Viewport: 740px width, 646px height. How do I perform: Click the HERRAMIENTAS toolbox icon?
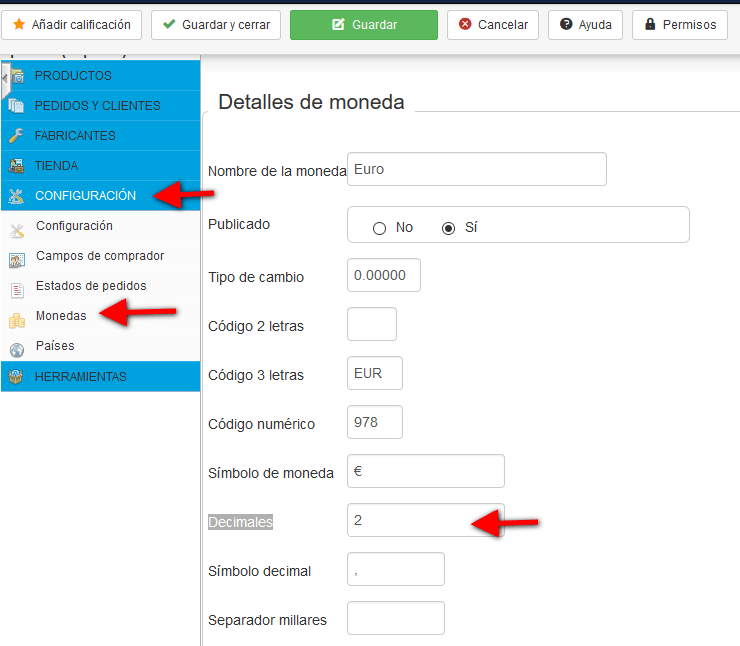pyautogui.click(x=16, y=377)
